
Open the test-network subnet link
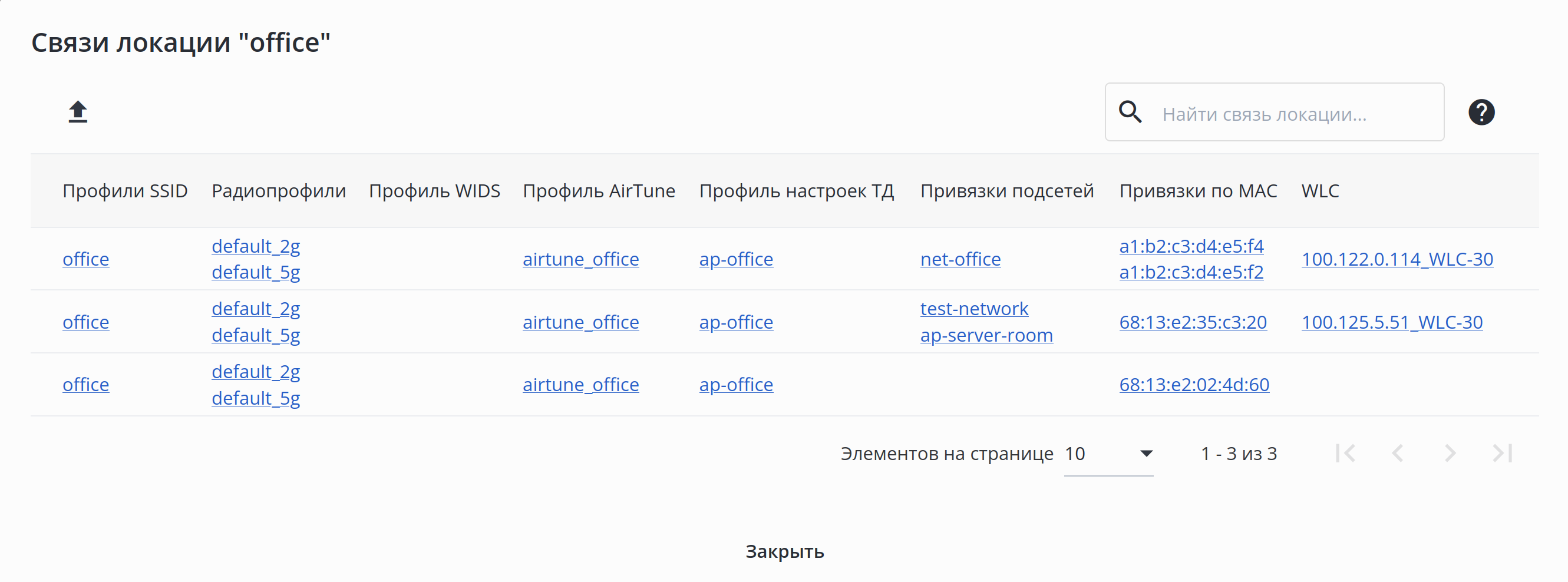click(x=974, y=309)
